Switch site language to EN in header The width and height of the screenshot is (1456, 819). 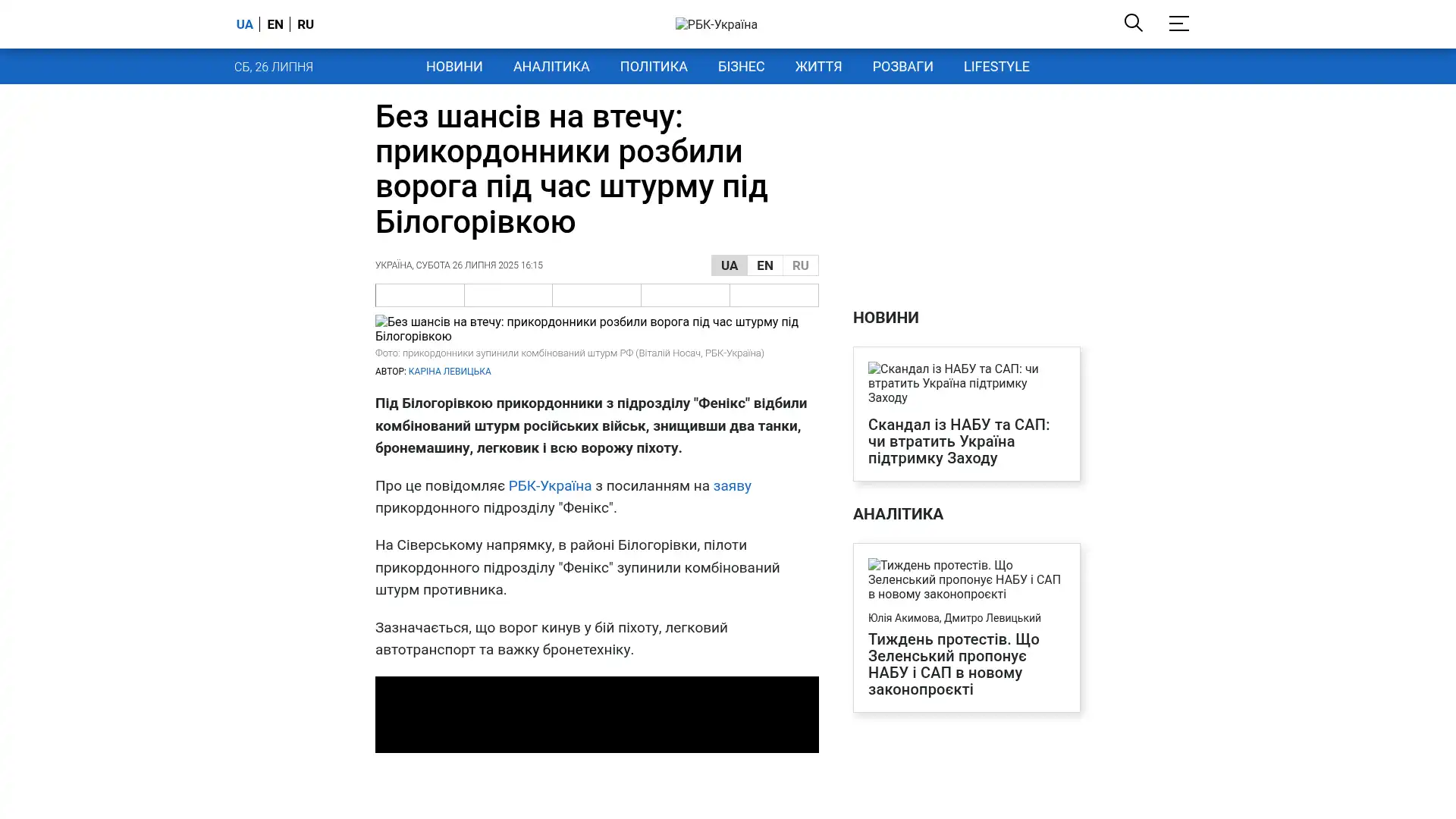coord(275,24)
